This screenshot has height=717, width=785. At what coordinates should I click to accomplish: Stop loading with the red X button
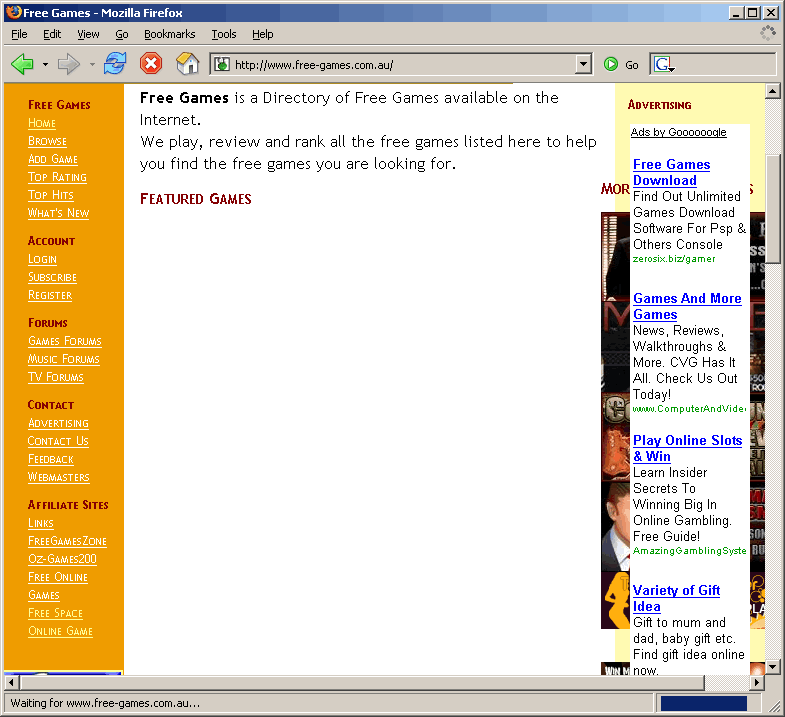point(150,64)
